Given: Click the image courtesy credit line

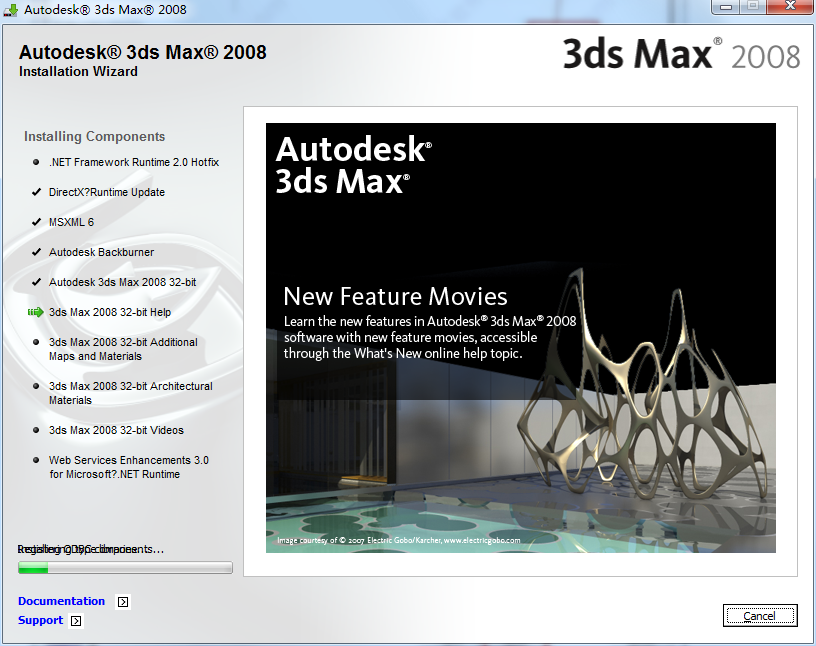Looking at the screenshot, I should [399, 540].
